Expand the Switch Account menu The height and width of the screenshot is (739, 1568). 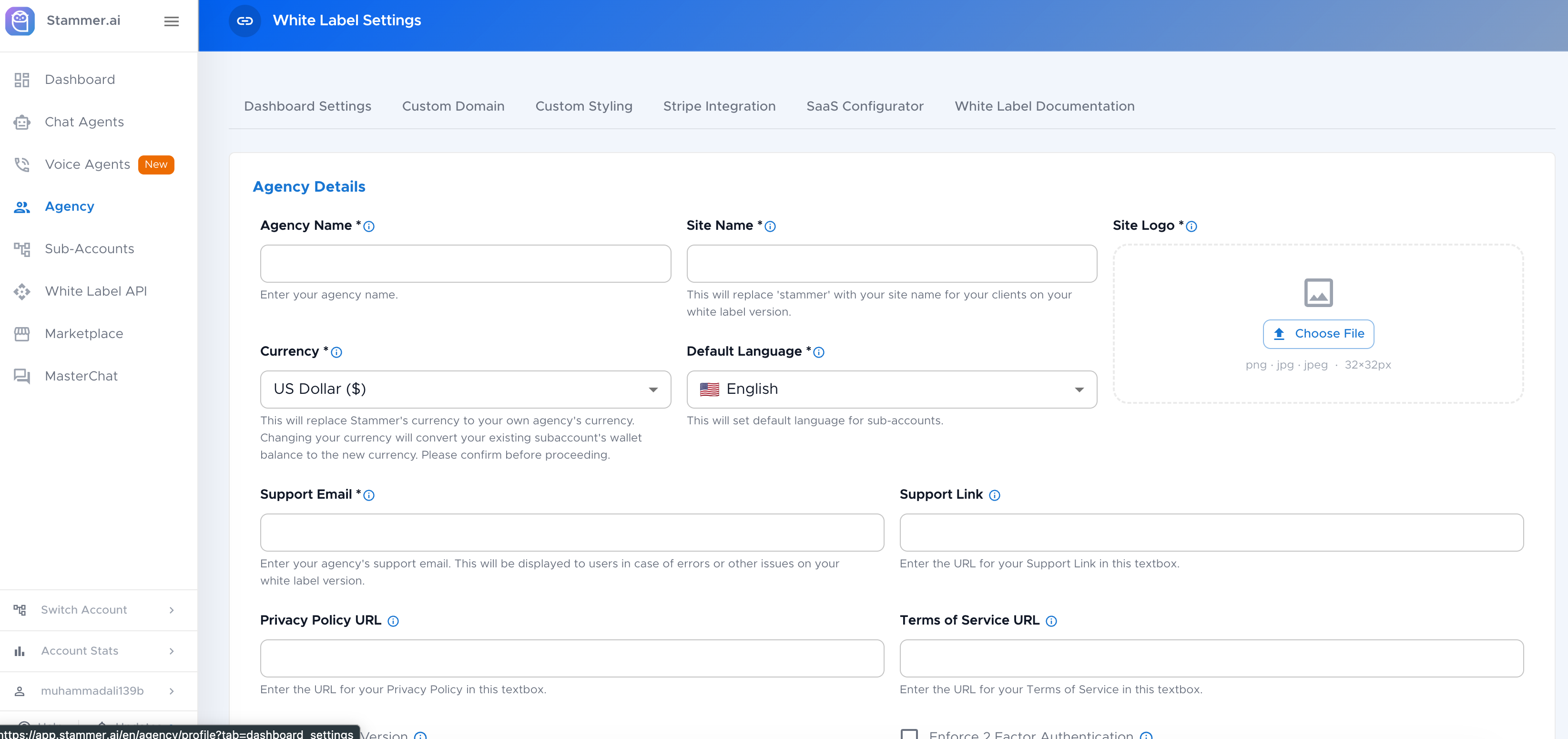tap(99, 610)
